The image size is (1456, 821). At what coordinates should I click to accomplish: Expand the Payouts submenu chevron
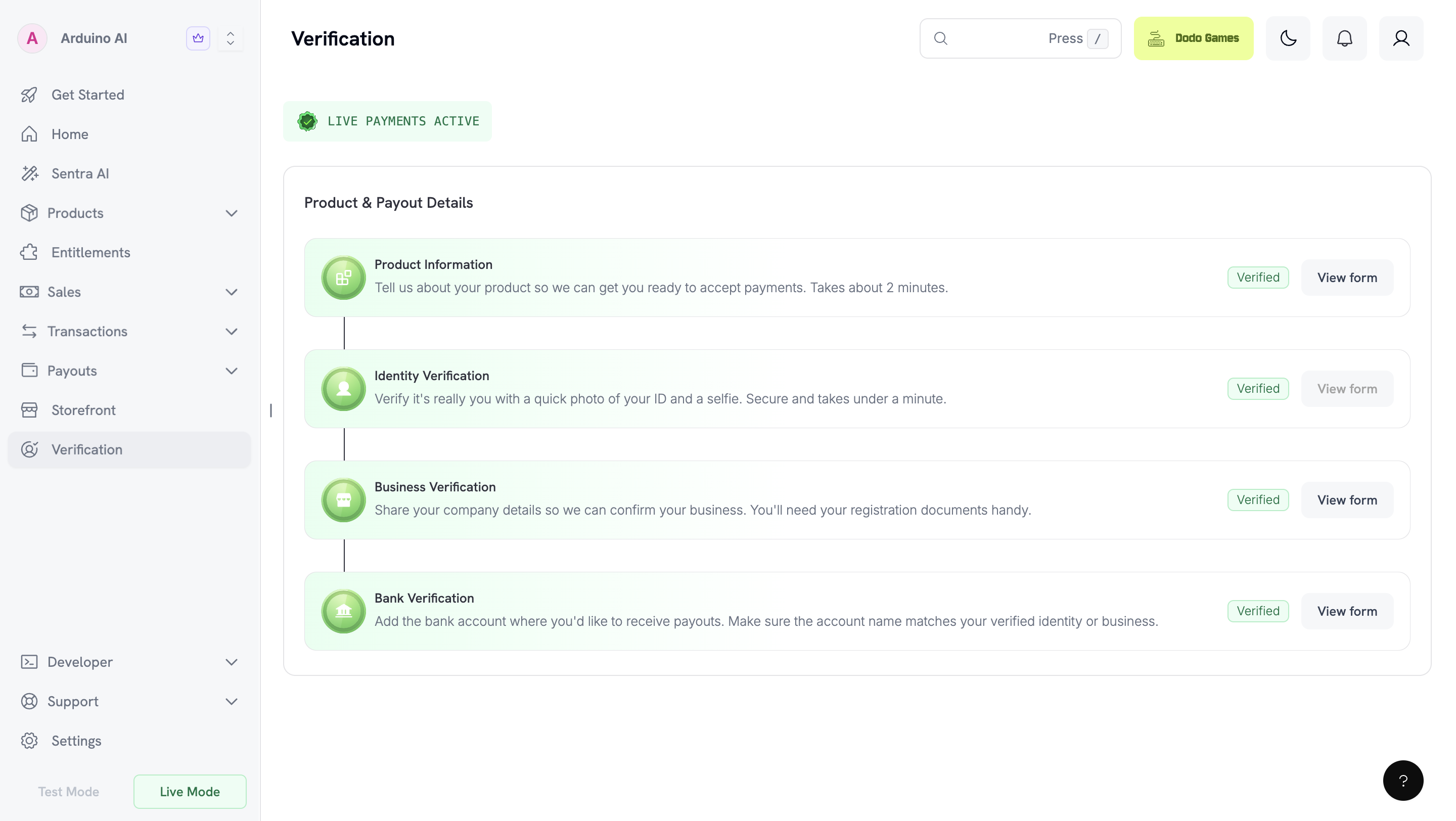[x=231, y=371]
